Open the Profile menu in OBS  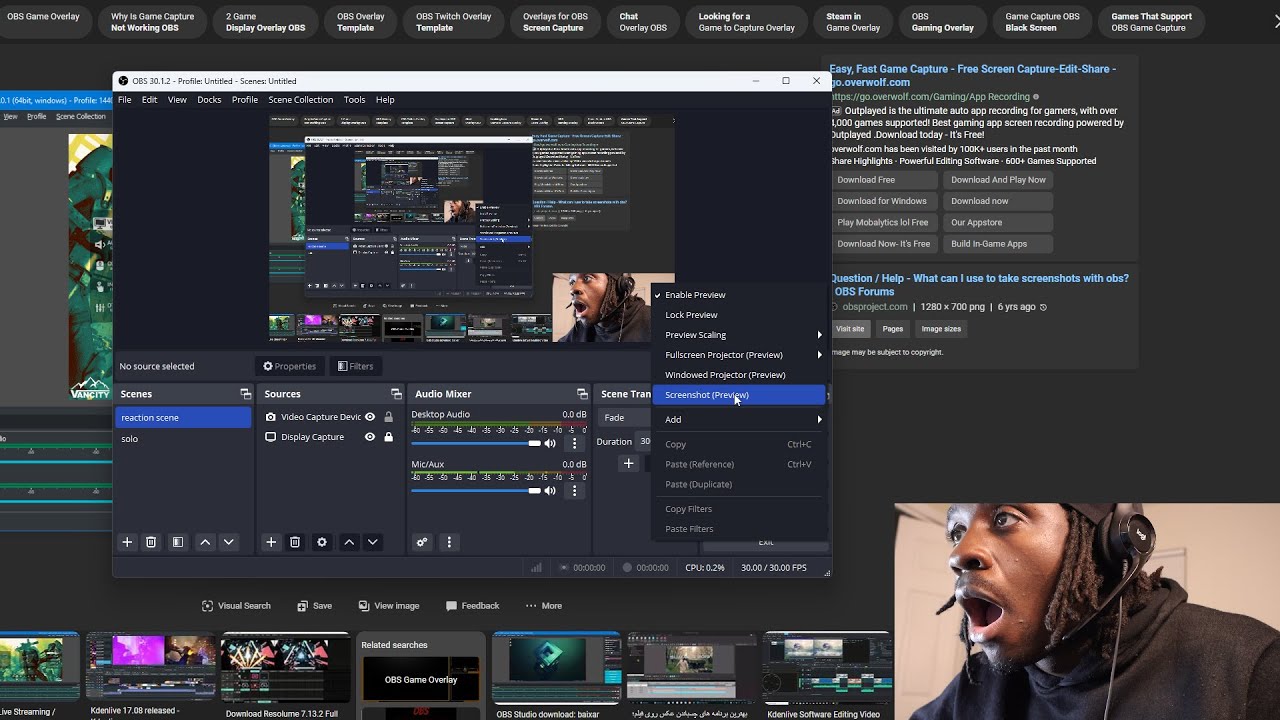(x=245, y=100)
